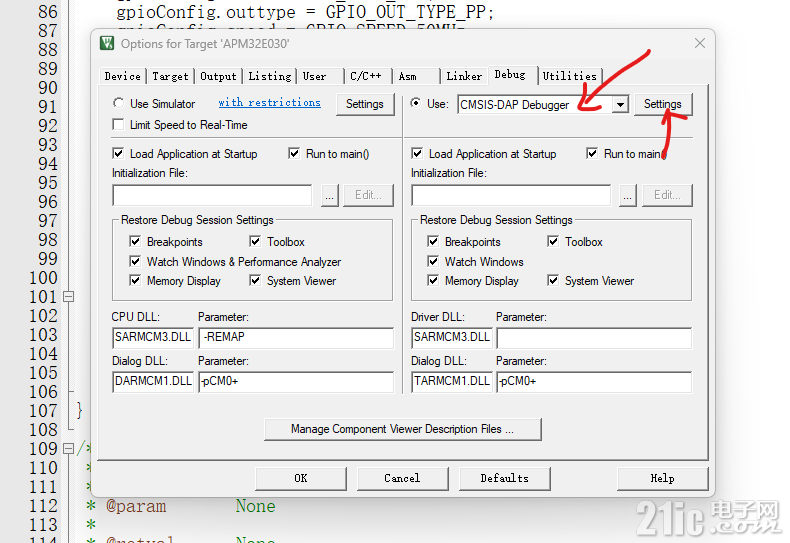Toggle simulator System Viewer checkbox
This screenshot has width=790, height=543.
tap(255, 281)
